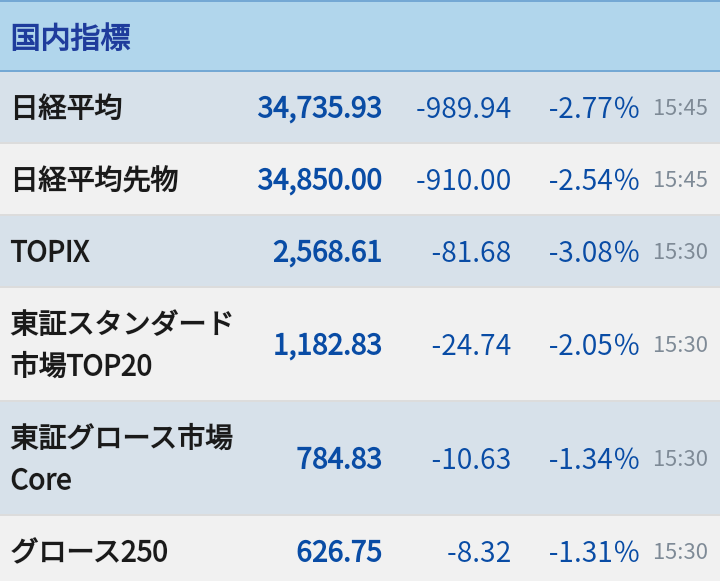The image size is (720, 581).
Task: Click the -8.32 グロース250 change
Action: pos(479,551)
